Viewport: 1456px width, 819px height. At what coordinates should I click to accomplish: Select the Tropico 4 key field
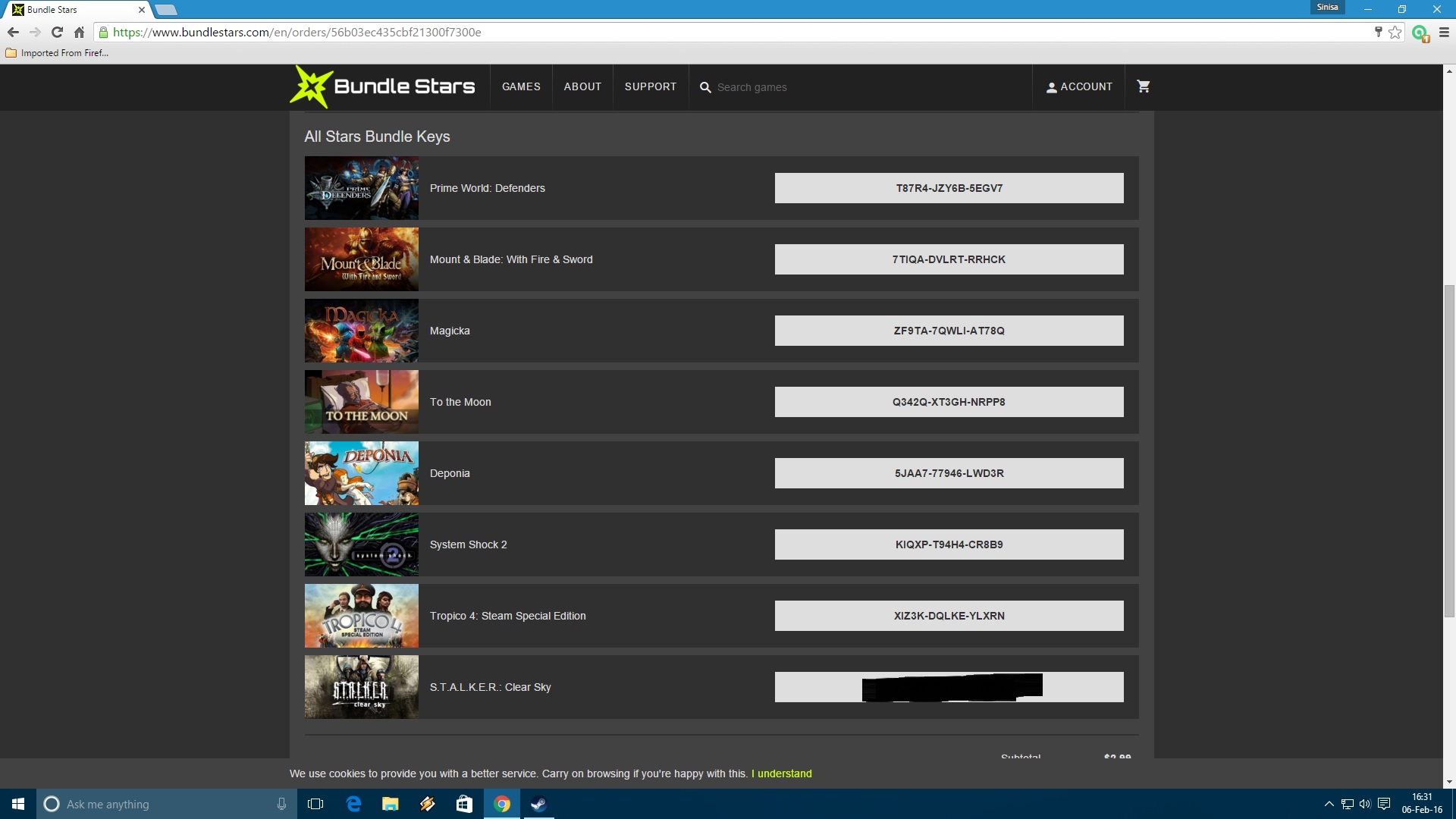click(949, 616)
